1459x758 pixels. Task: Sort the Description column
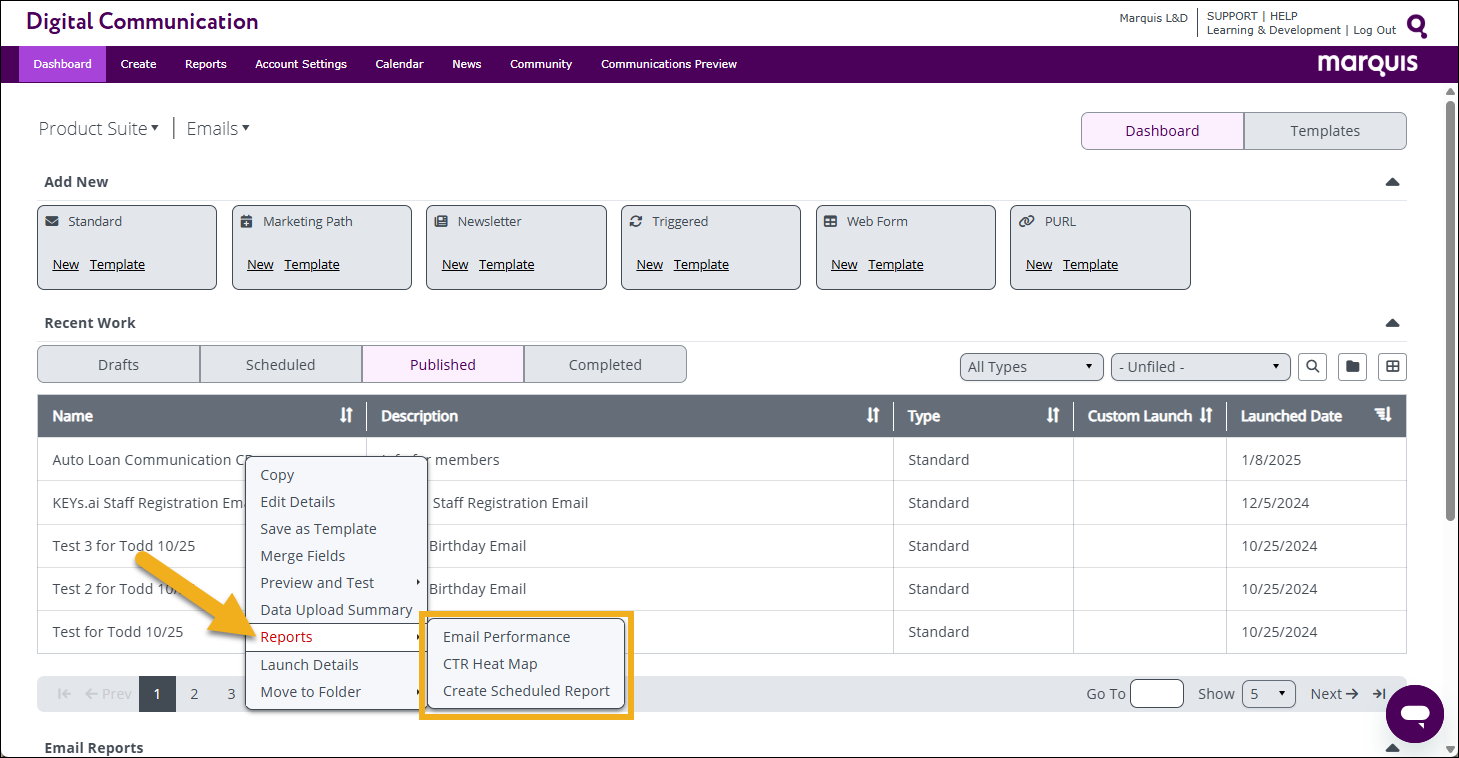[872, 416]
